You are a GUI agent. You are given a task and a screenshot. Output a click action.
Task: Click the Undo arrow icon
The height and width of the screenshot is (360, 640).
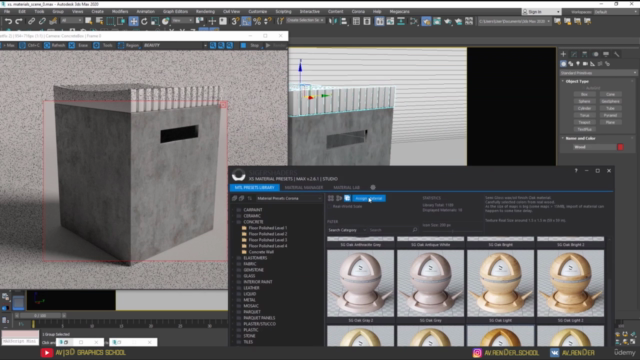click(8, 21)
